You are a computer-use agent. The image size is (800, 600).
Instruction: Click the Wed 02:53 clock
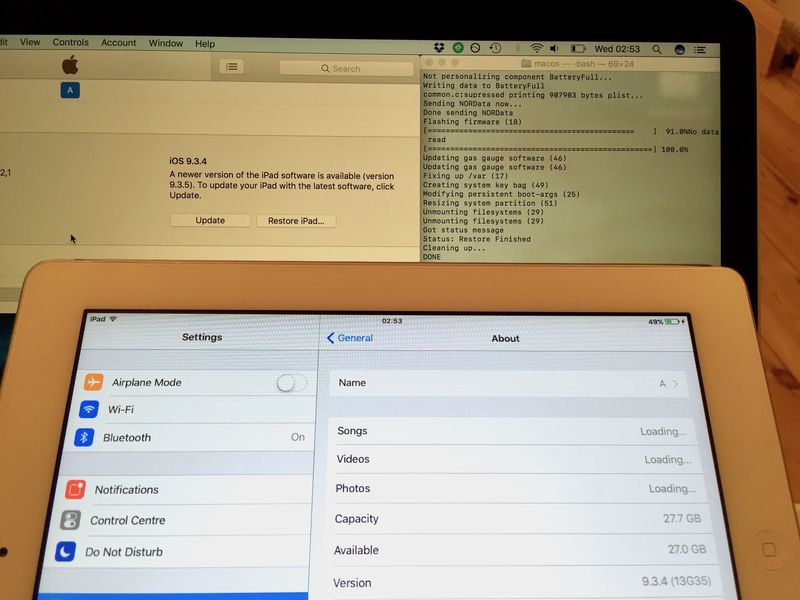[617, 49]
